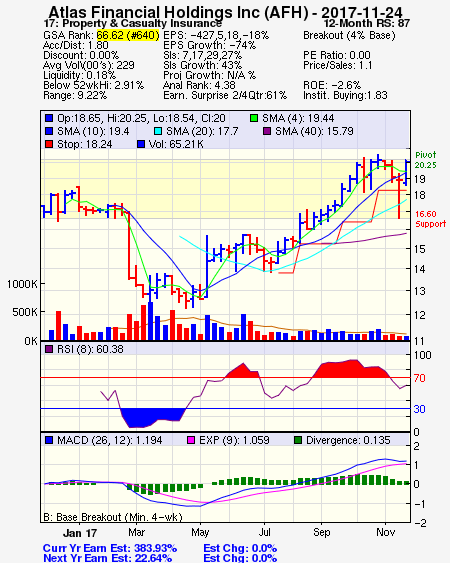Click the green Divergence legend swatch
Screen dimensions: 450x563
(298, 440)
